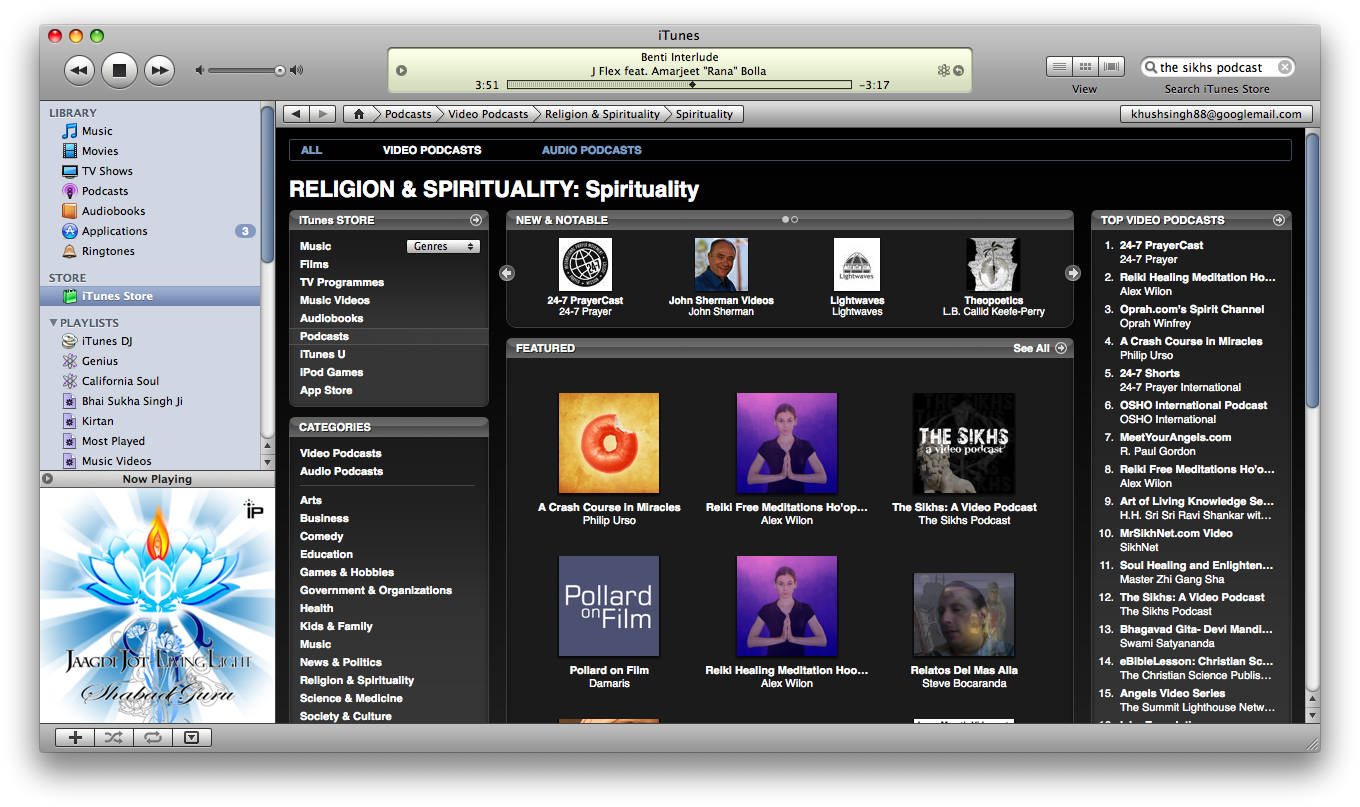Open App Store in iTunes Store panel
This screenshot has height=807, width=1360.
(326, 390)
